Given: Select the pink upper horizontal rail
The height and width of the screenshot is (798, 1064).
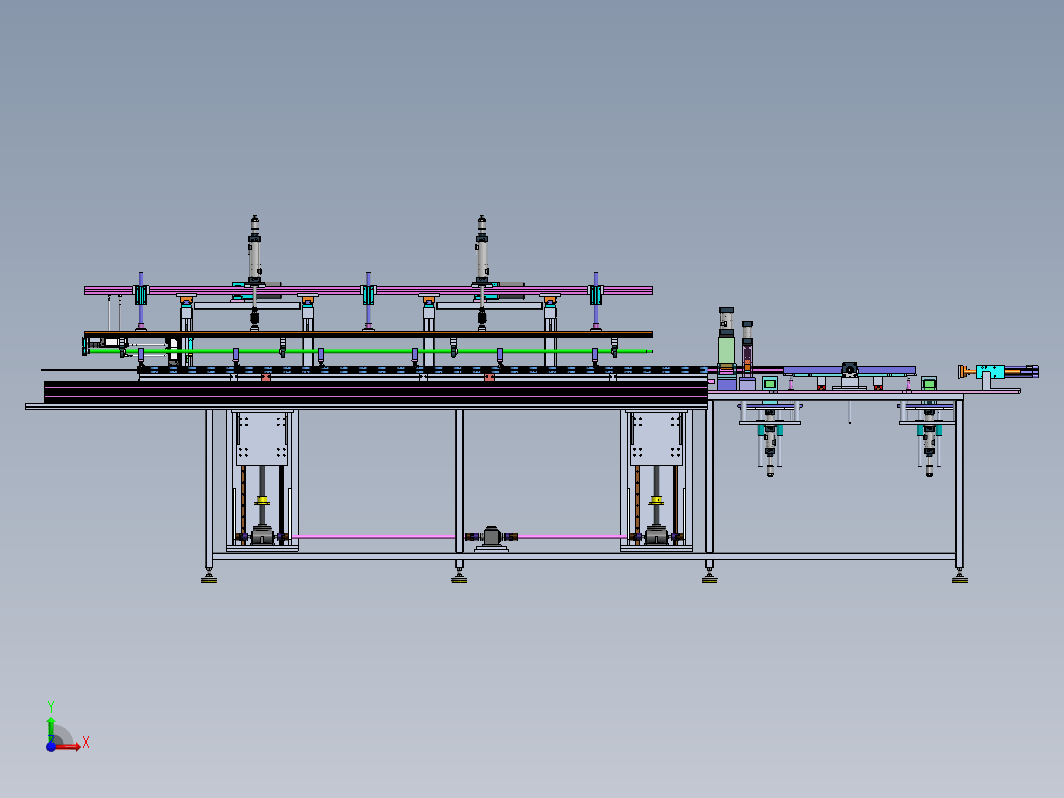Looking at the screenshot, I should 368,290.
